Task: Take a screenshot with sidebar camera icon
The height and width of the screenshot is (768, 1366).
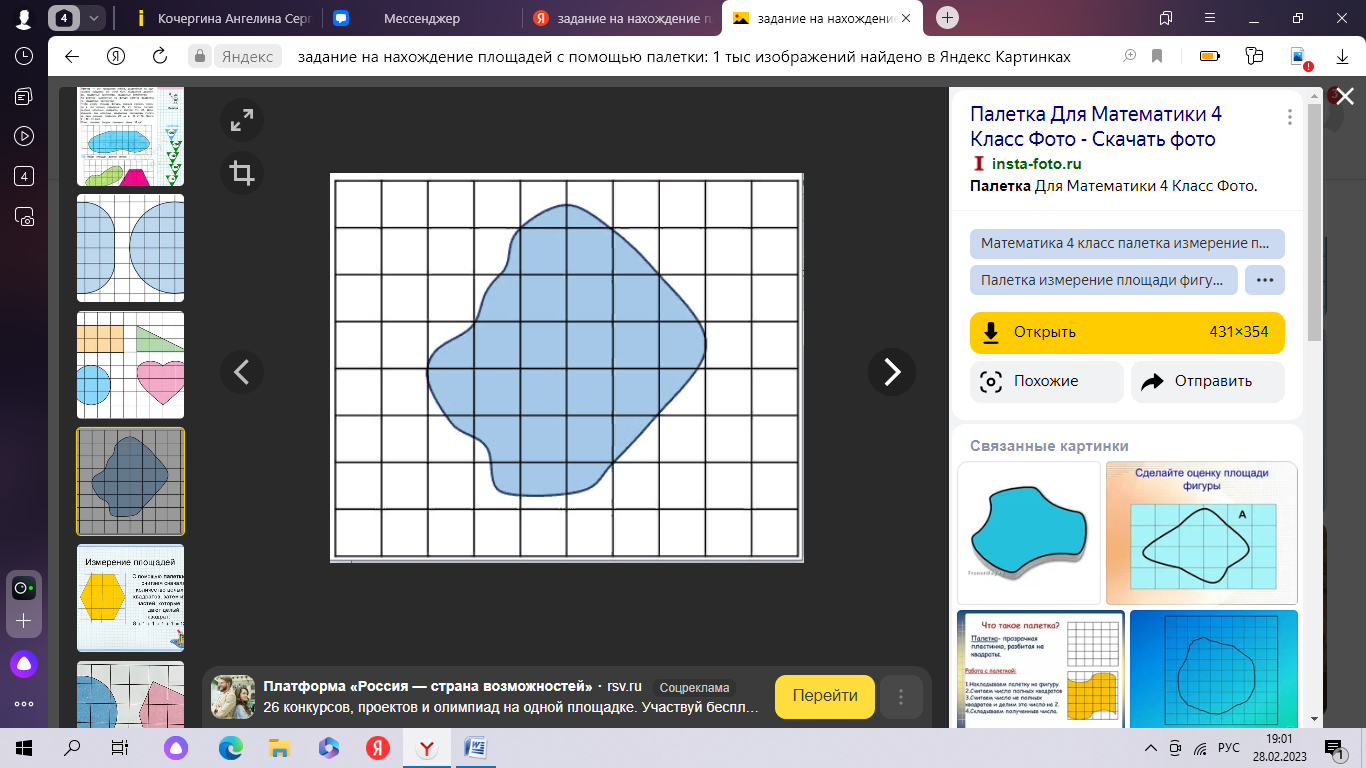Action: click(x=24, y=216)
